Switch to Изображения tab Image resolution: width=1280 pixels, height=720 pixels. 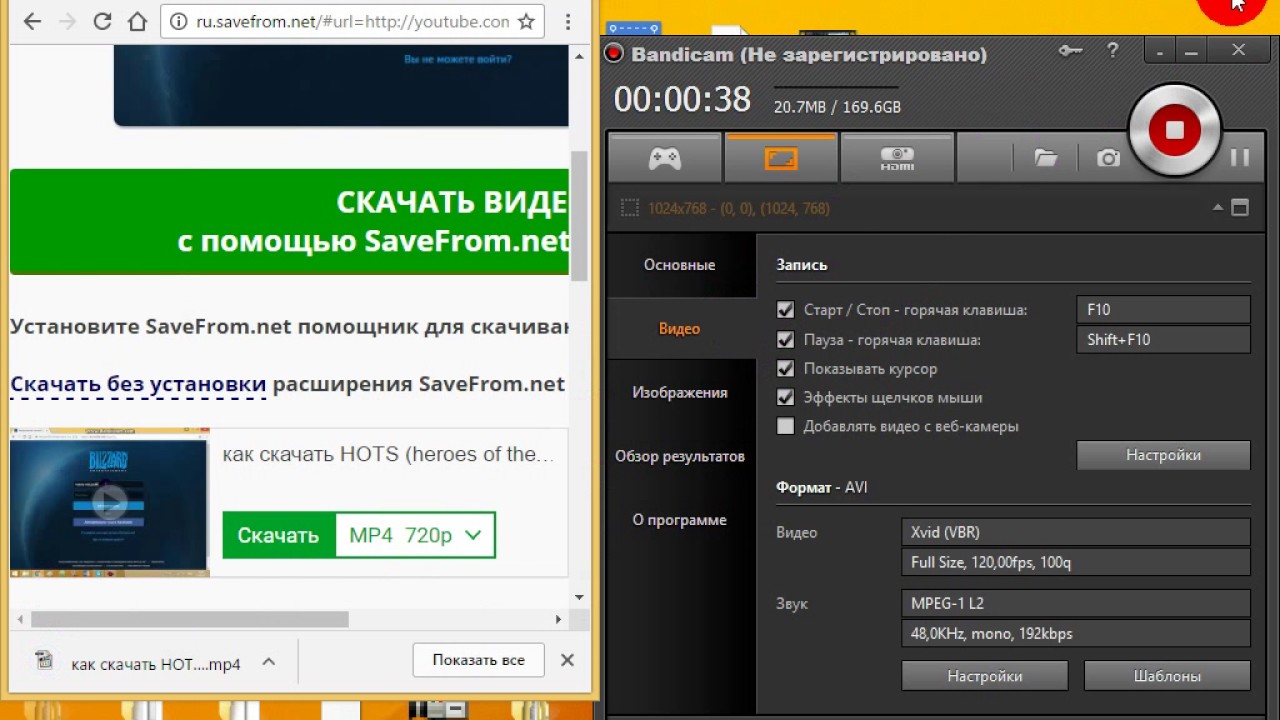(680, 393)
